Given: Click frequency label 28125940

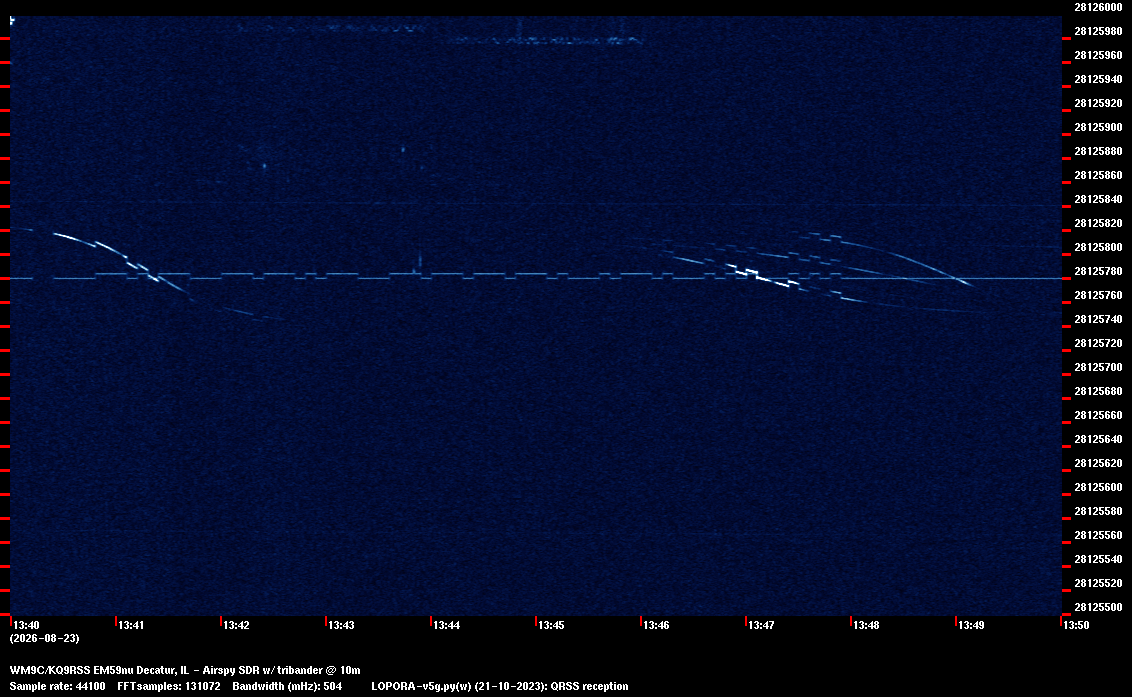Looking at the screenshot, I should (x=1098, y=79).
